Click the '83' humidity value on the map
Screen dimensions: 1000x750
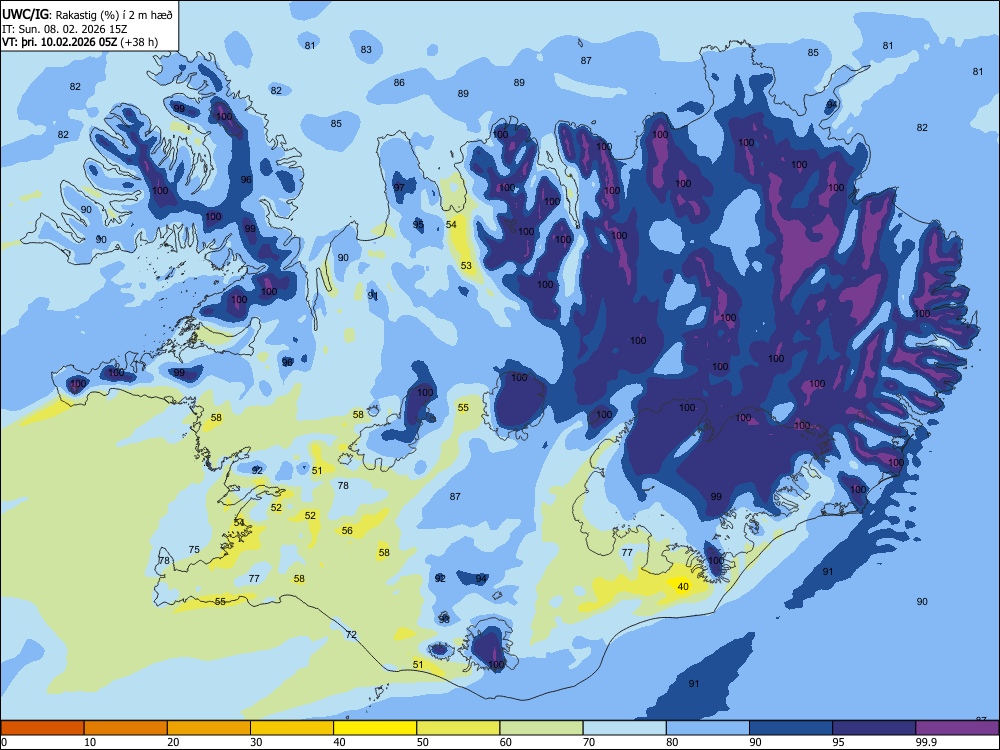[366, 50]
